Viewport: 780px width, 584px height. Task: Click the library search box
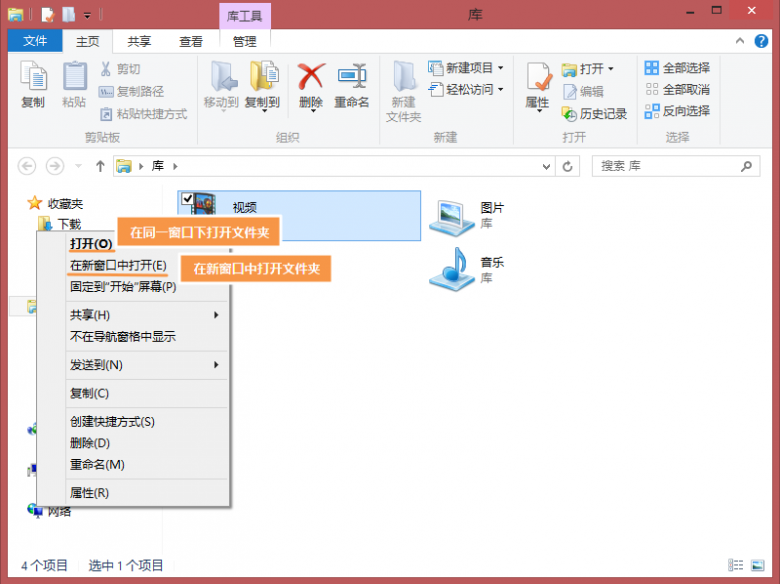(677, 166)
